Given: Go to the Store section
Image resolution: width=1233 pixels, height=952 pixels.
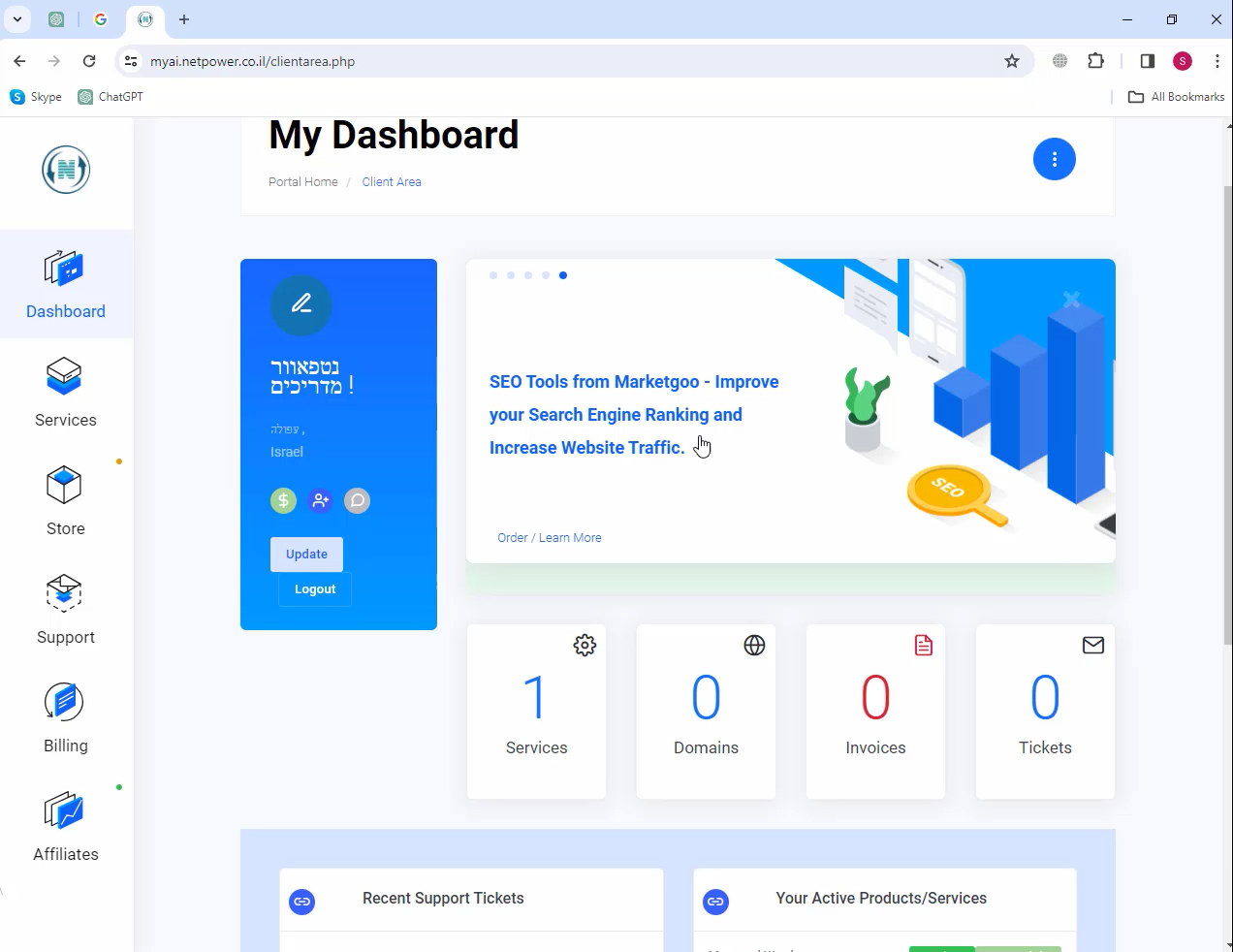Looking at the screenshot, I should (65, 486).
